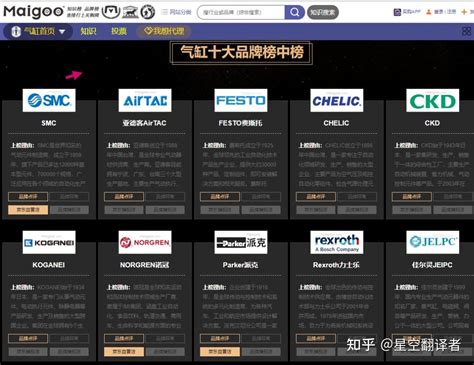Click the 我要代理 diamond button
Screen dimensions: 474x365
tap(164, 31)
